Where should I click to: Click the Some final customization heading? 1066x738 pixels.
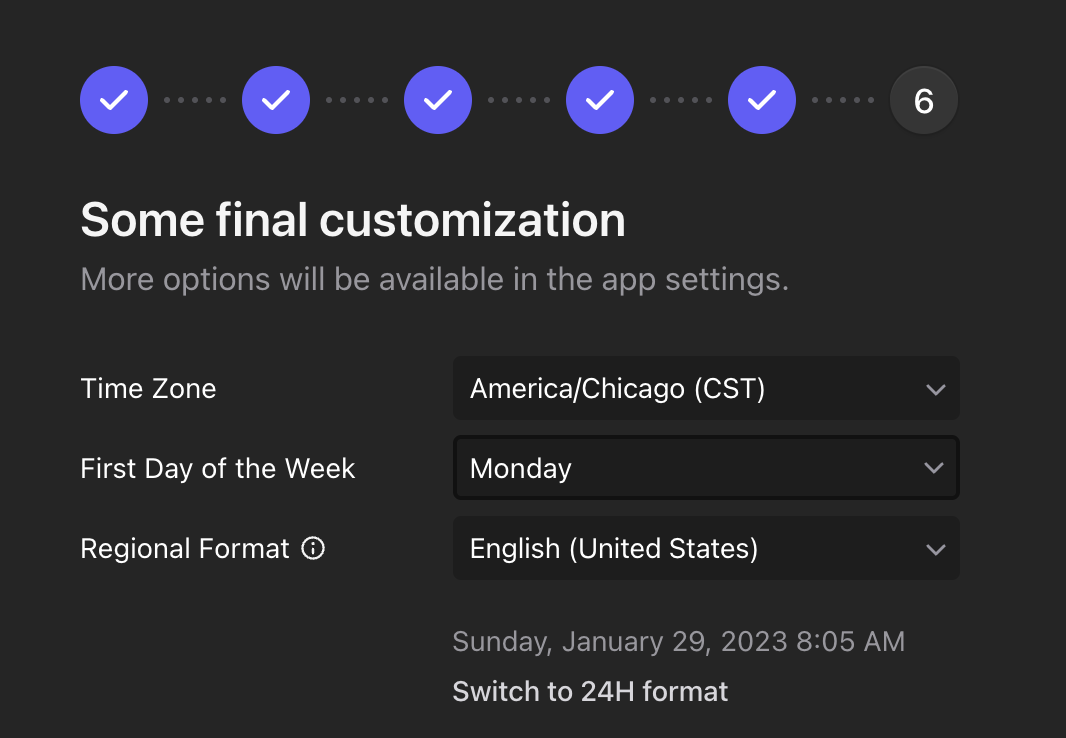tap(352, 219)
